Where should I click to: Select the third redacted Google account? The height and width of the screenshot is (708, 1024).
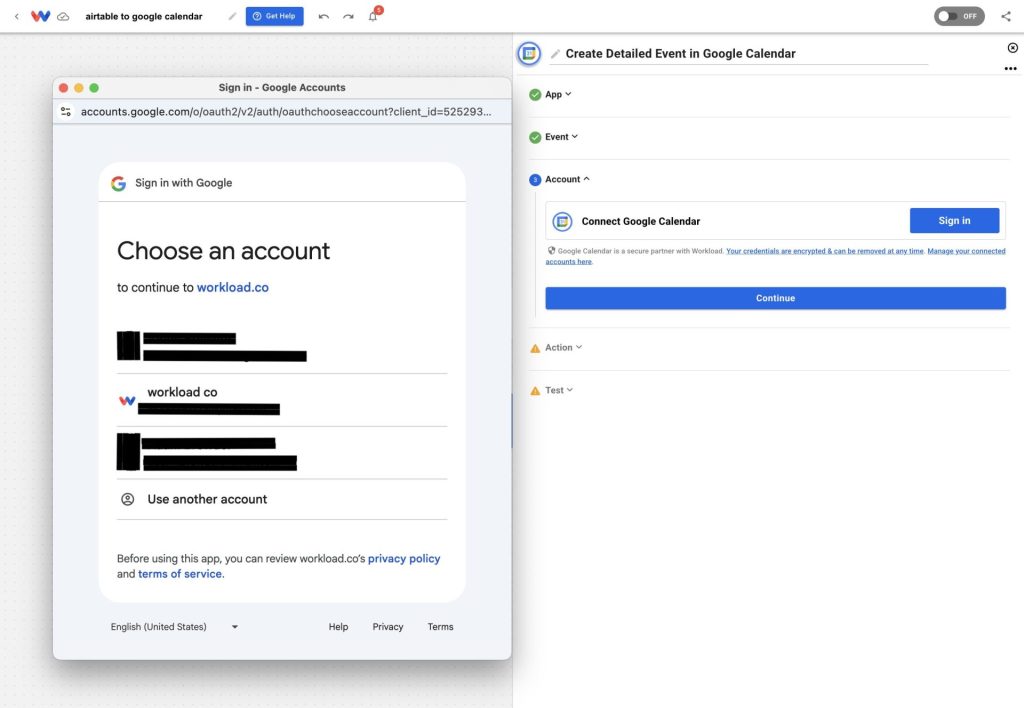[281, 453]
